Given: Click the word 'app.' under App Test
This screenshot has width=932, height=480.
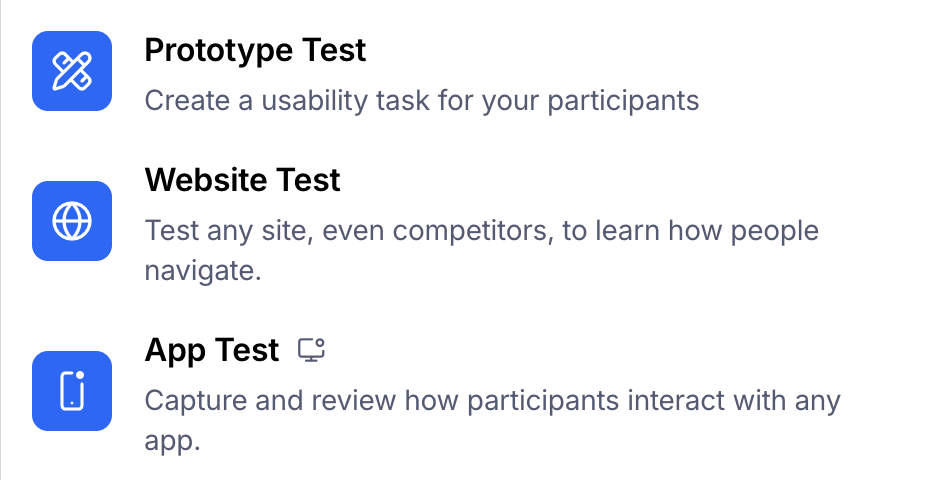Looking at the screenshot, I should (172, 441).
